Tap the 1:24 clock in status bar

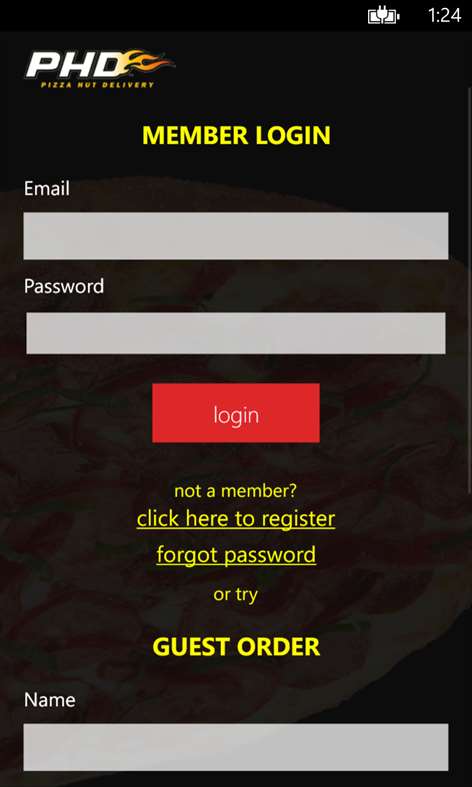click(445, 16)
